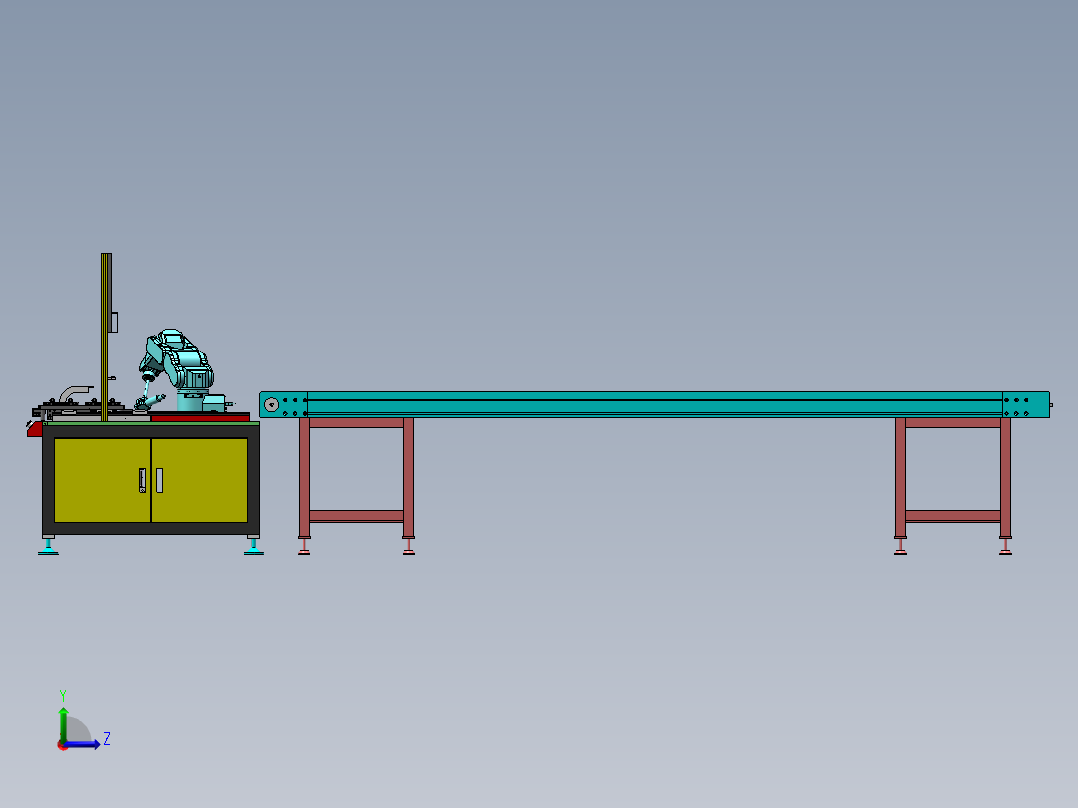Select the cabinet's left teal leveling foot
The height and width of the screenshot is (808, 1078).
48,547
